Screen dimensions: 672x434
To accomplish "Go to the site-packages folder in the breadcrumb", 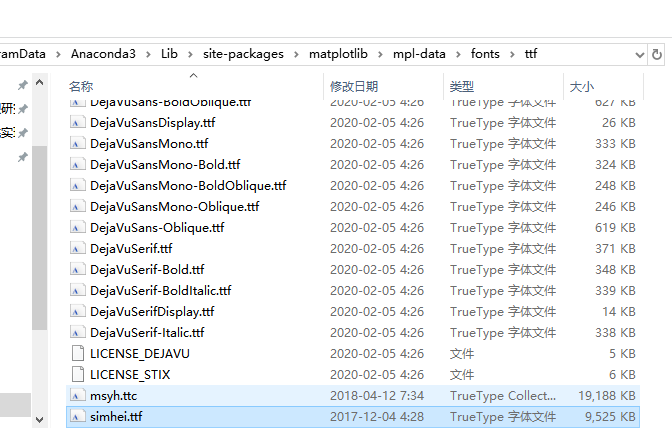I will click(243, 54).
